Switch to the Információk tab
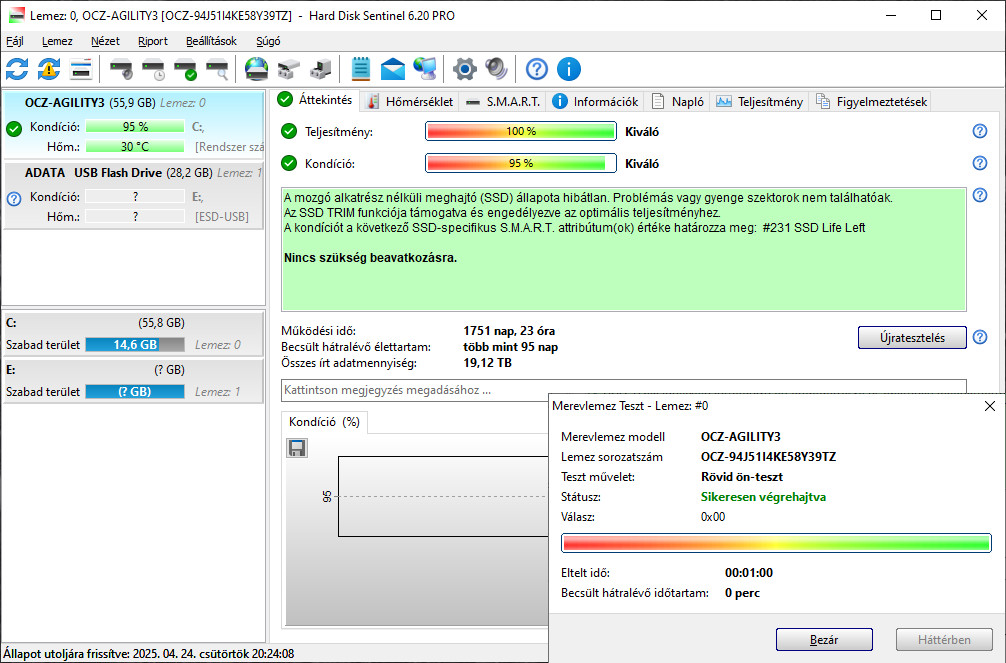The image size is (1006, 663). click(595, 101)
